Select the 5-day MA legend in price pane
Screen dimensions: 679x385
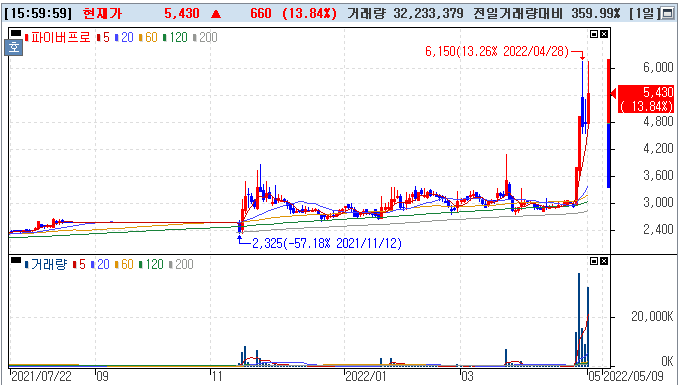(x=103, y=38)
